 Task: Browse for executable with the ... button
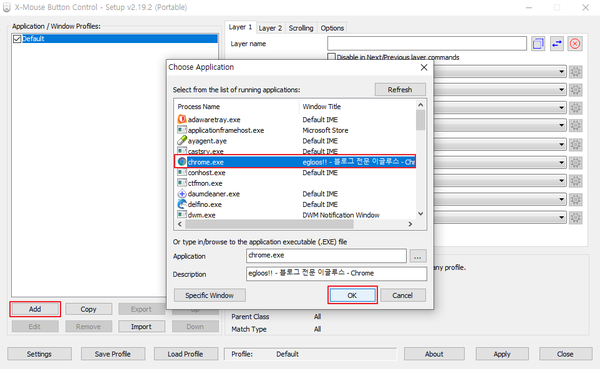click(x=417, y=256)
